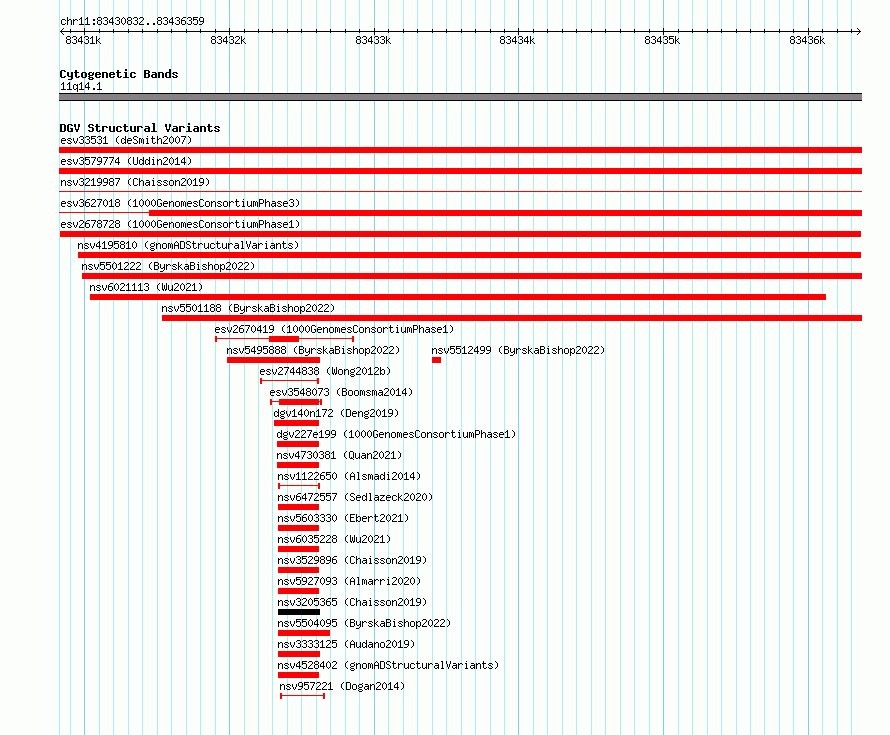
Task: Select nsv3219987 (Chaisson2019) at the top of the track
Action: [135, 182]
